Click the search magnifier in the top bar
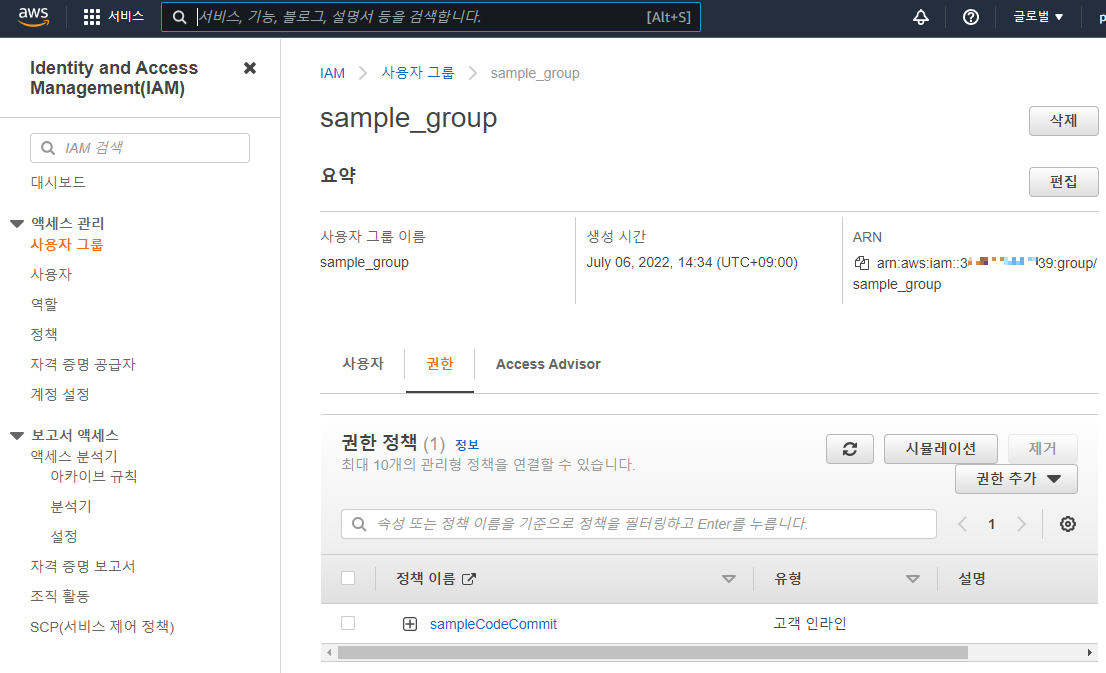This screenshot has height=673, width=1106. click(x=180, y=17)
